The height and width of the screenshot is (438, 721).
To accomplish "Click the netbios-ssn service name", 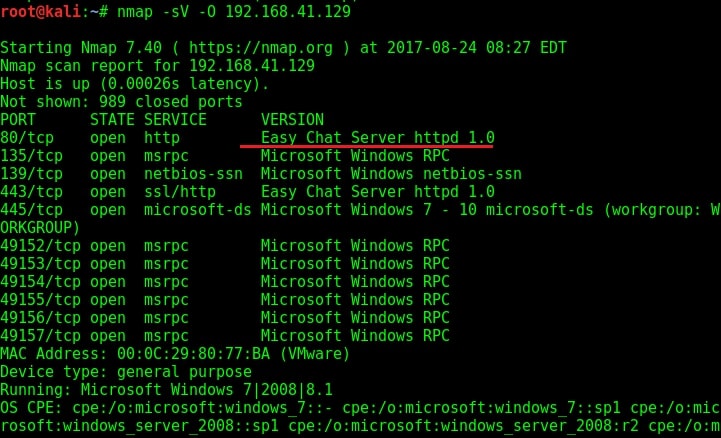I will (x=193, y=174).
